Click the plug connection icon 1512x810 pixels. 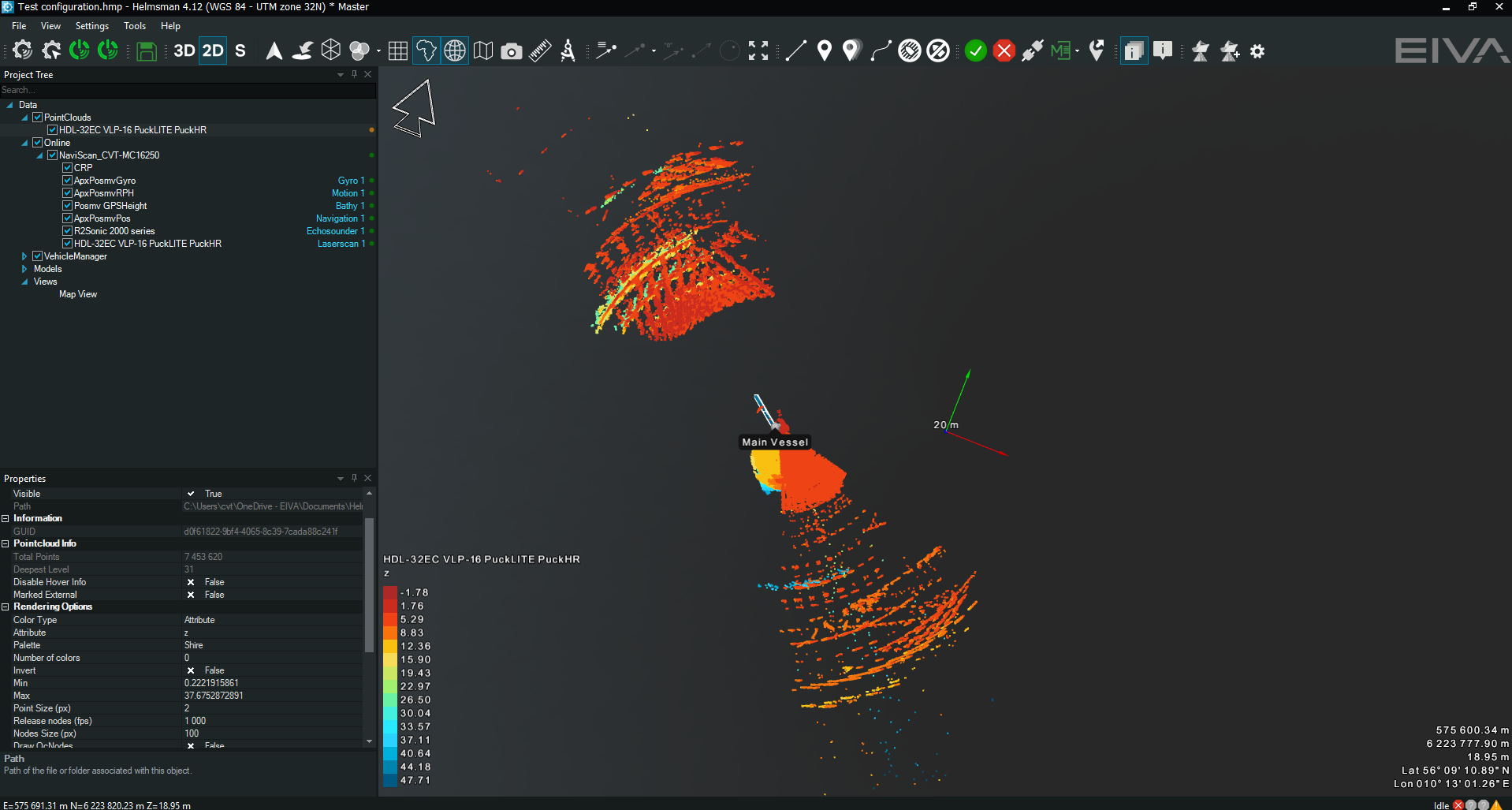click(1033, 51)
